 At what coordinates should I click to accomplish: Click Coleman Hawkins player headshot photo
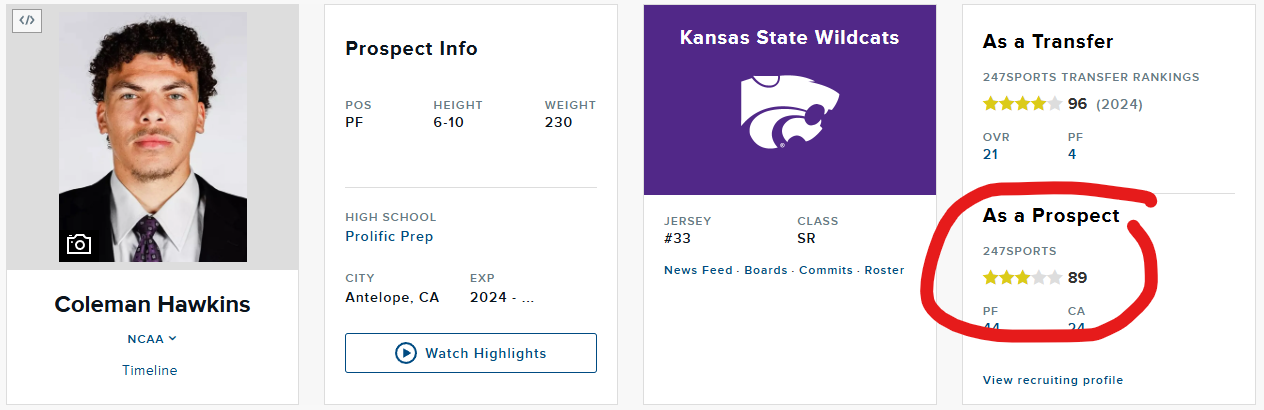153,137
